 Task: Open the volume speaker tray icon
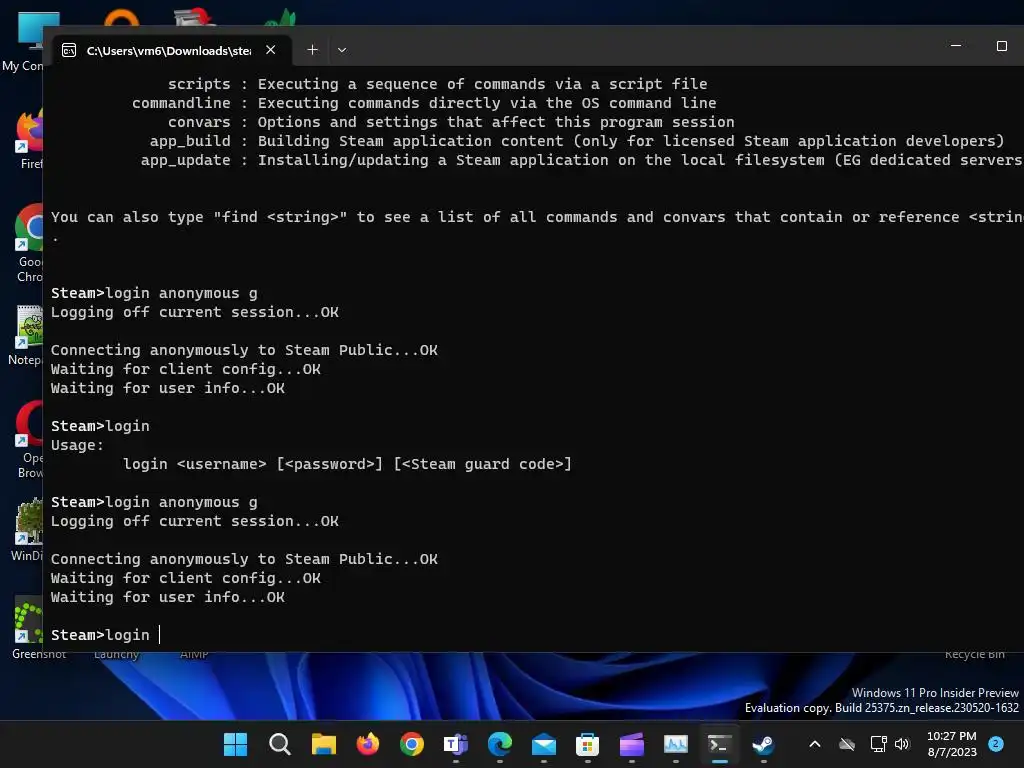pyautogui.click(x=902, y=744)
